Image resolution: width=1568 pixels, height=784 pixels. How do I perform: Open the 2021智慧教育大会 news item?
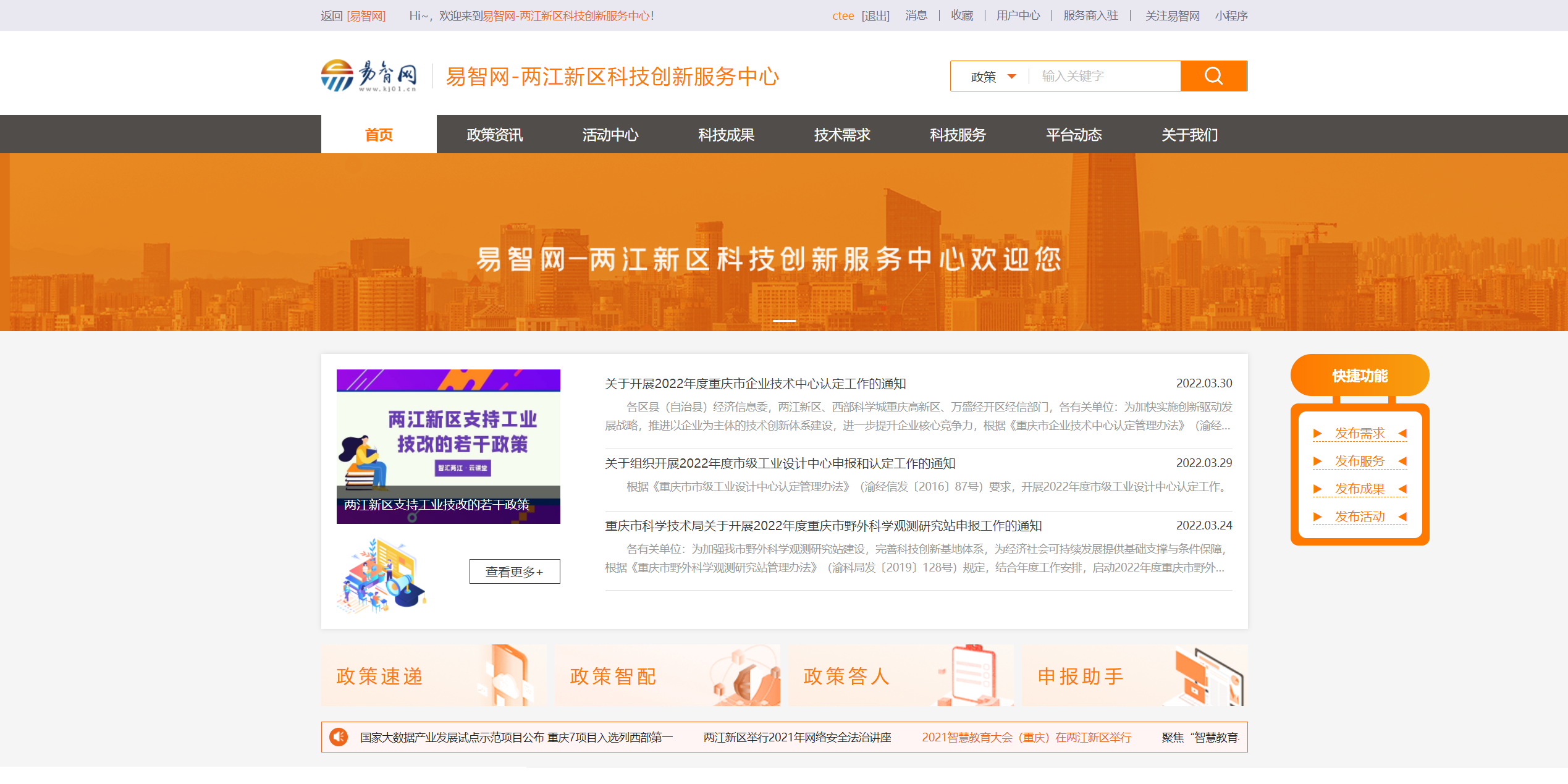click(1026, 737)
